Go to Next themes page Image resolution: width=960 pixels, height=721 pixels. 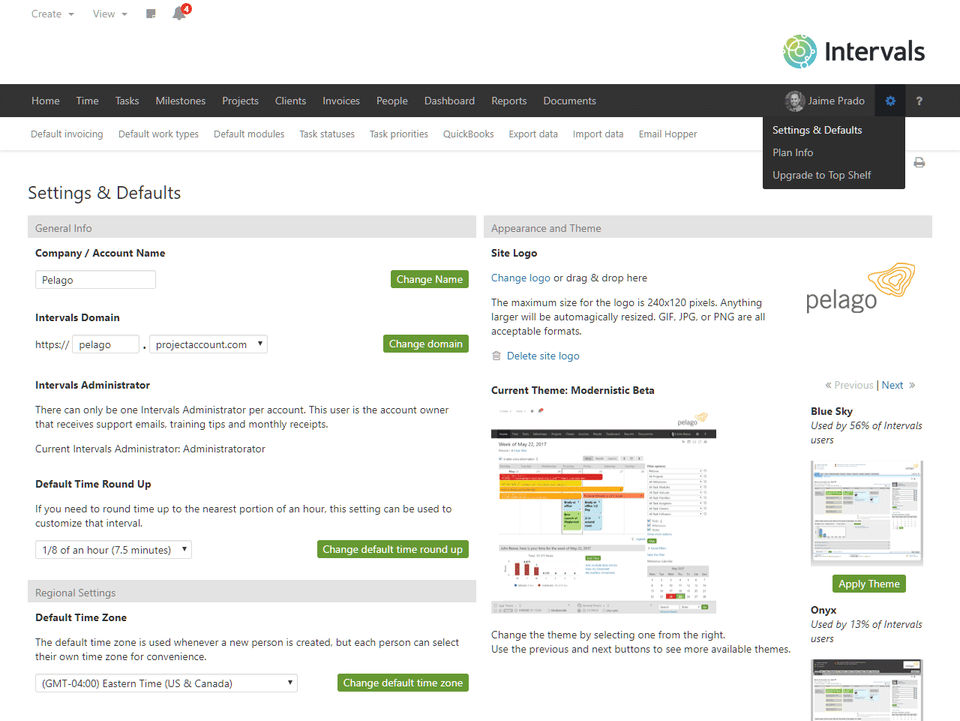(893, 385)
